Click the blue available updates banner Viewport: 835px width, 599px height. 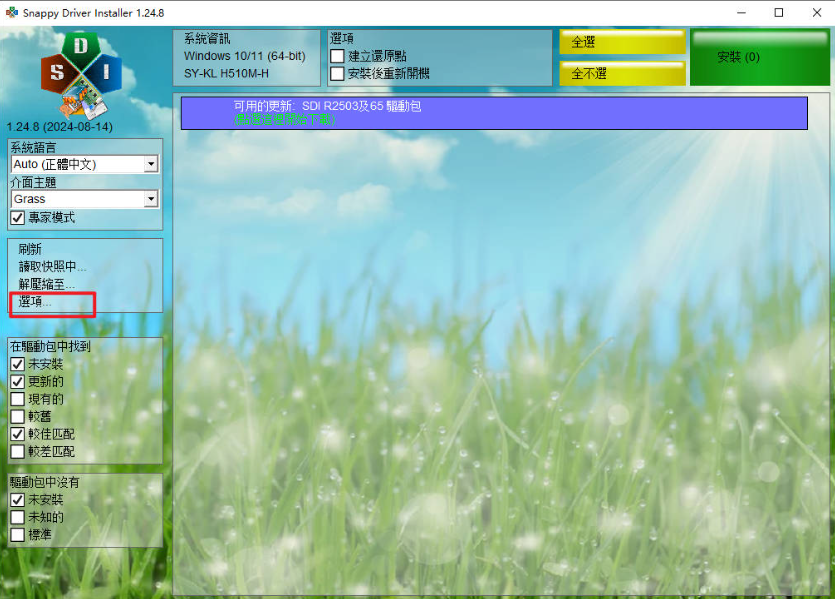493,112
